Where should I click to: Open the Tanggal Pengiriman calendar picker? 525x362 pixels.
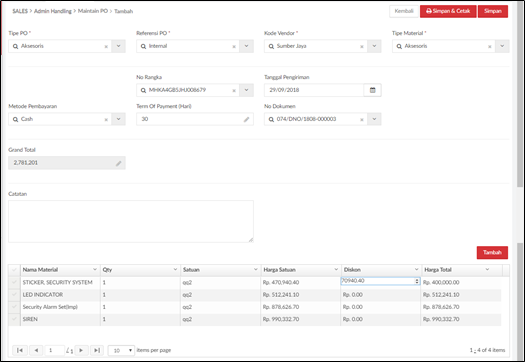coord(372,90)
